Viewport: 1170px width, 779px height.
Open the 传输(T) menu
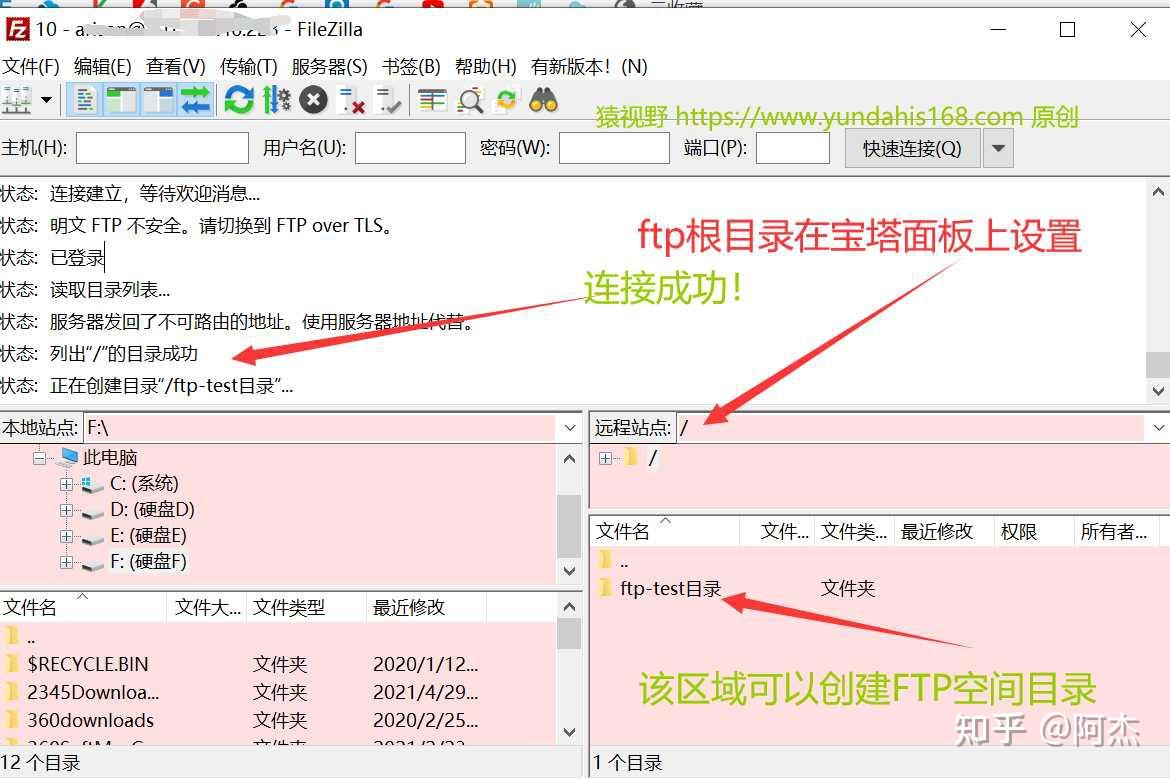point(247,66)
